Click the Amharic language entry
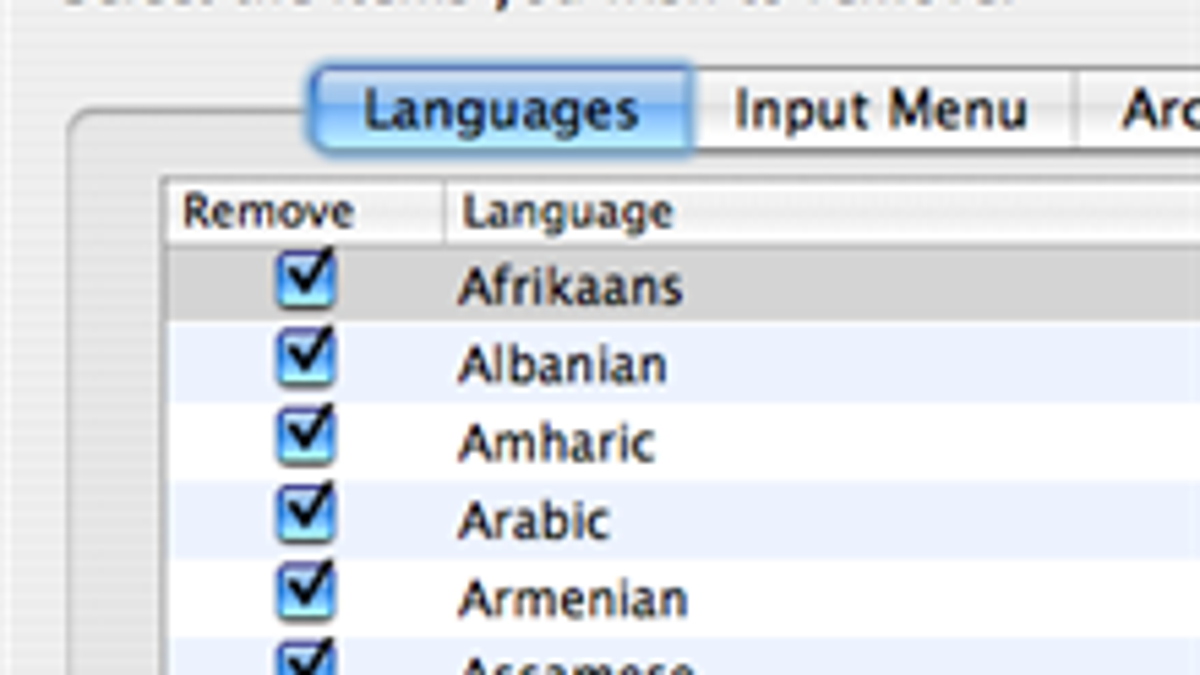This screenshot has width=1200, height=675. click(x=556, y=443)
